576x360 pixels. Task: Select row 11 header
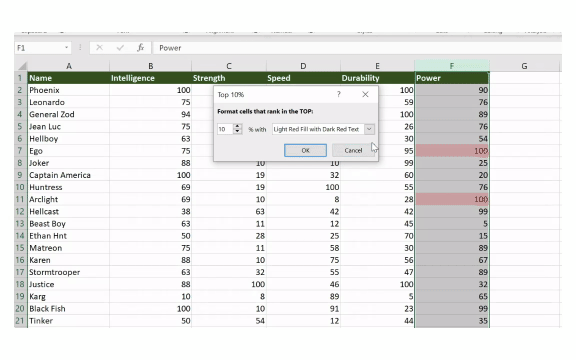point(21,199)
